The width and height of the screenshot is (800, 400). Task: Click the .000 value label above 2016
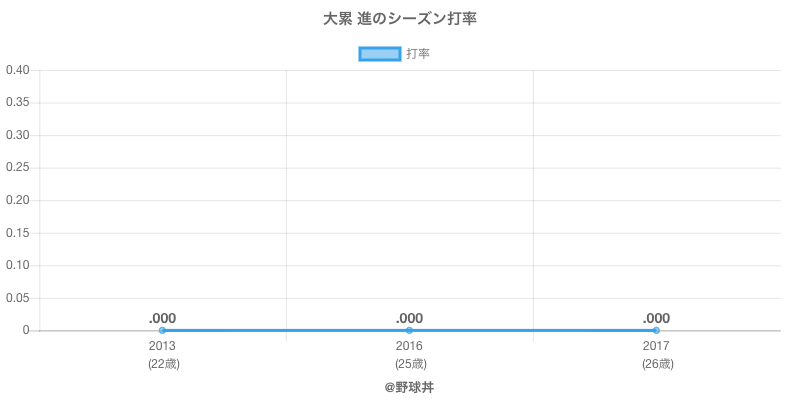[x=409, y=318]
